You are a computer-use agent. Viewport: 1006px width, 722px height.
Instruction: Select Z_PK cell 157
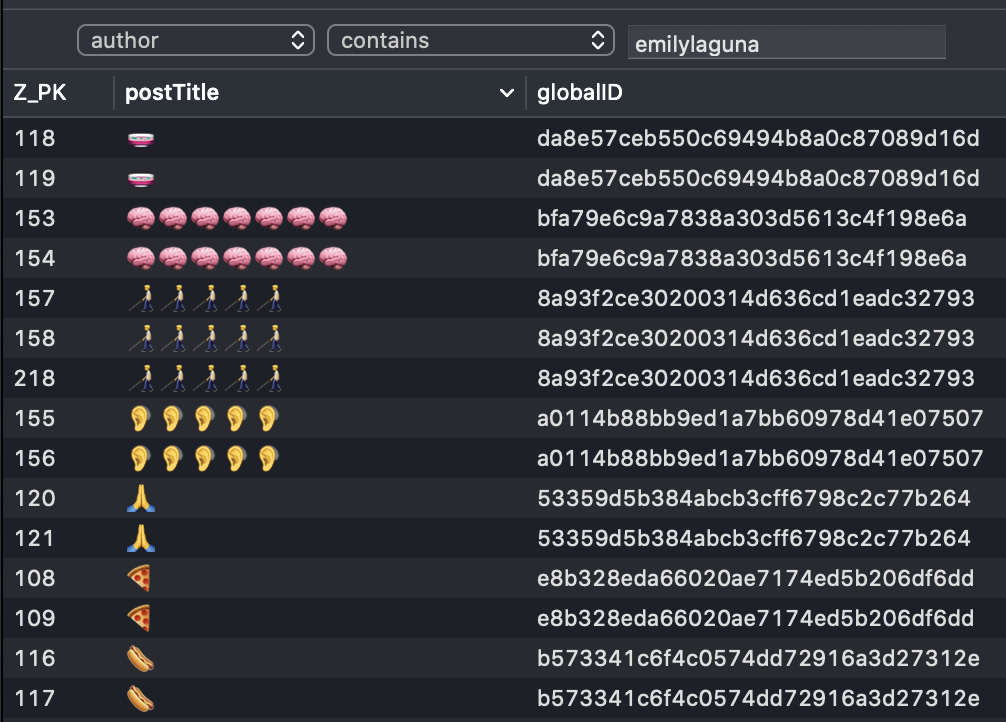click(35, 298)
